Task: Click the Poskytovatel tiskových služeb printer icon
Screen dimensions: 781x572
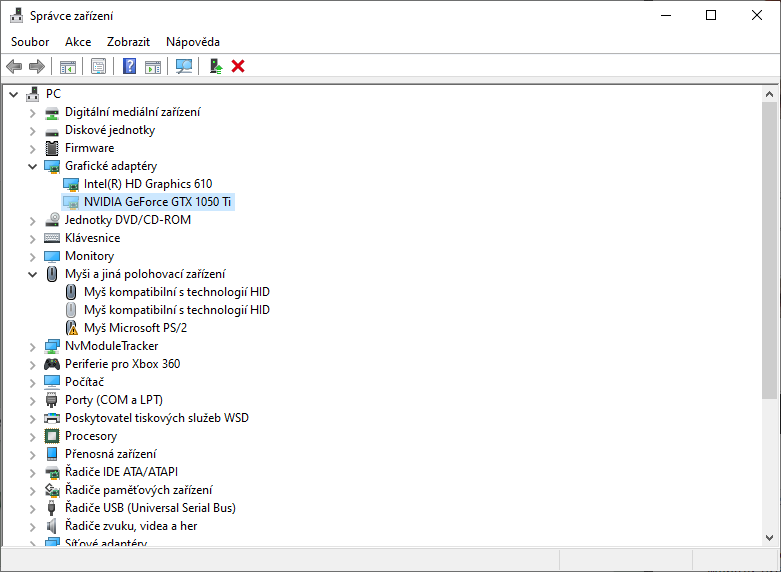Action: pos(52,418)
